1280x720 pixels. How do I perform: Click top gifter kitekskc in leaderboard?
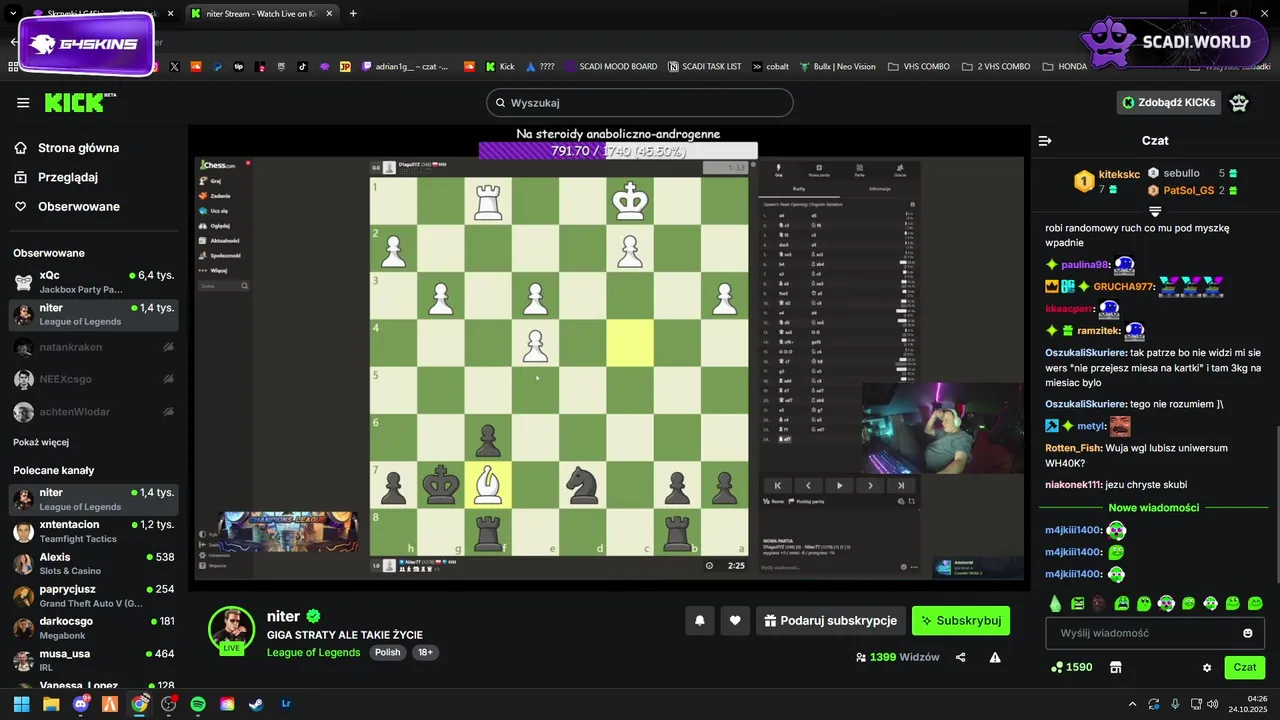tap(1107, 181)
